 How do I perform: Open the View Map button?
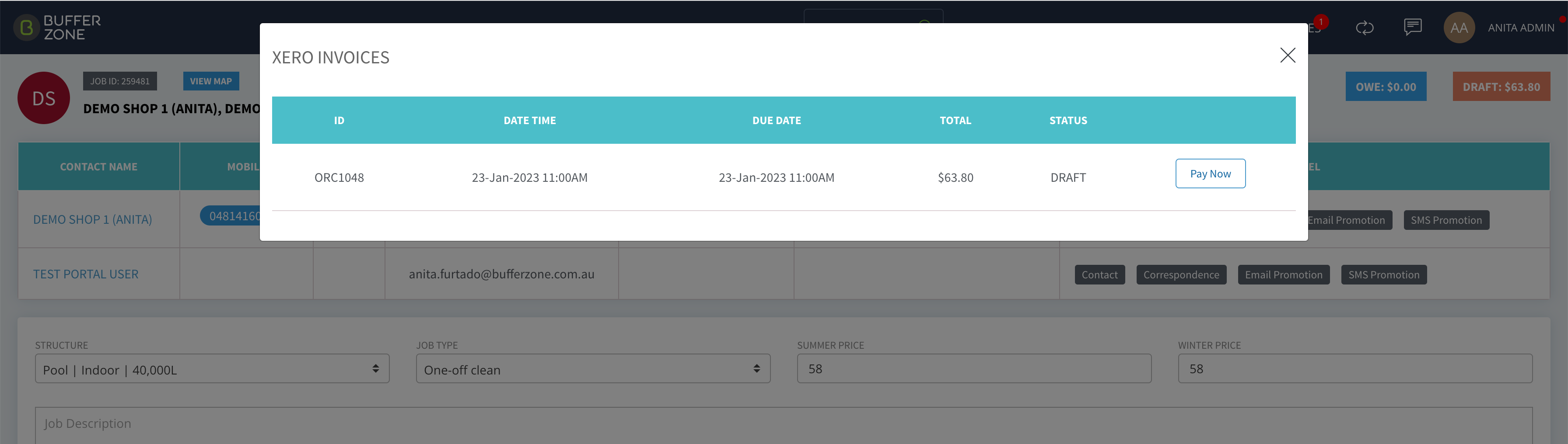[x=210, y=81]
